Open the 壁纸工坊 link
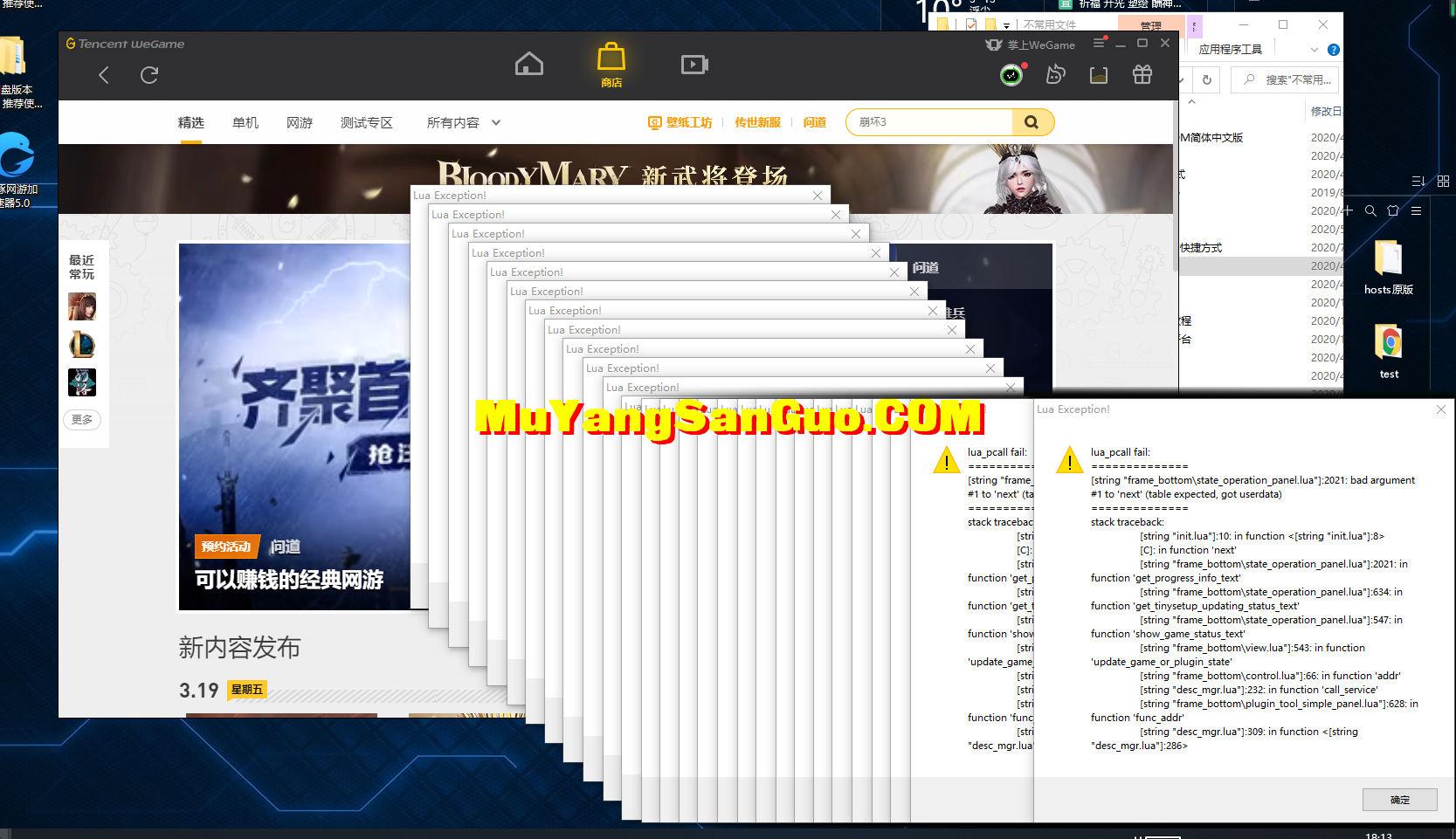The width and height of the screenshot is (1456, 839). pyautogui.click(x=680, y=122)
